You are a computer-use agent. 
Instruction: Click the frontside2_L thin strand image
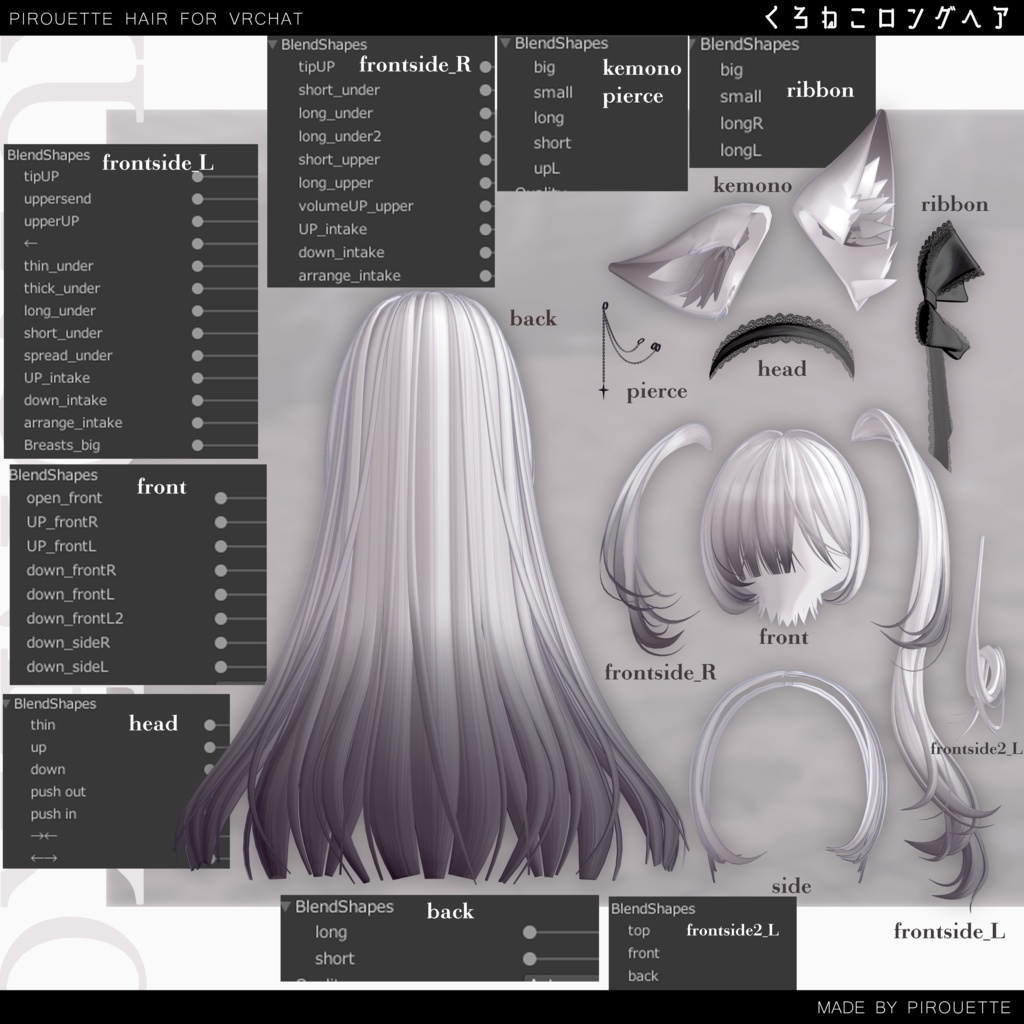pos(985,637)
